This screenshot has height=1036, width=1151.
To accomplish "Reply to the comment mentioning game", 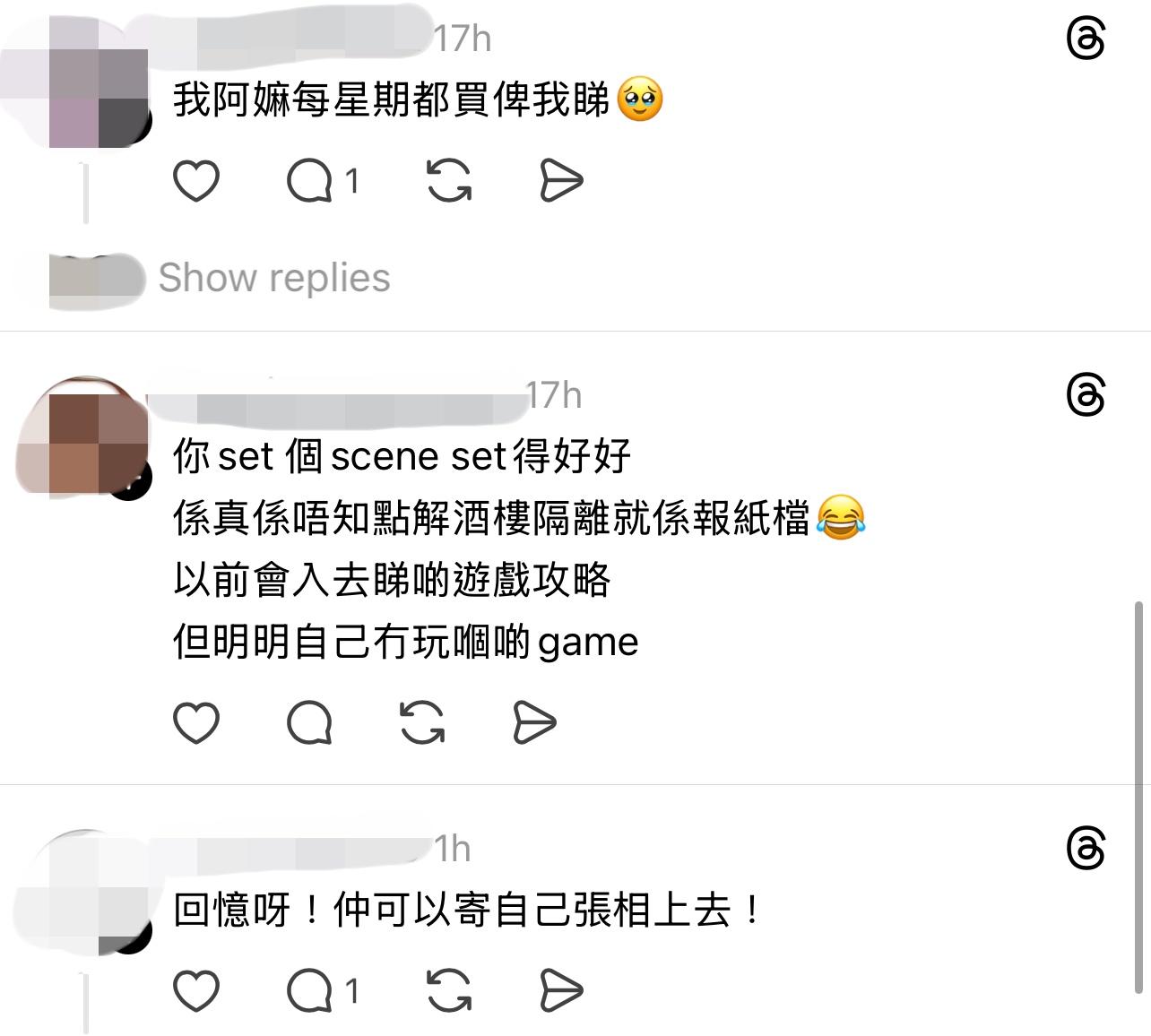I will pyautogui.click(x=309, y=723).
